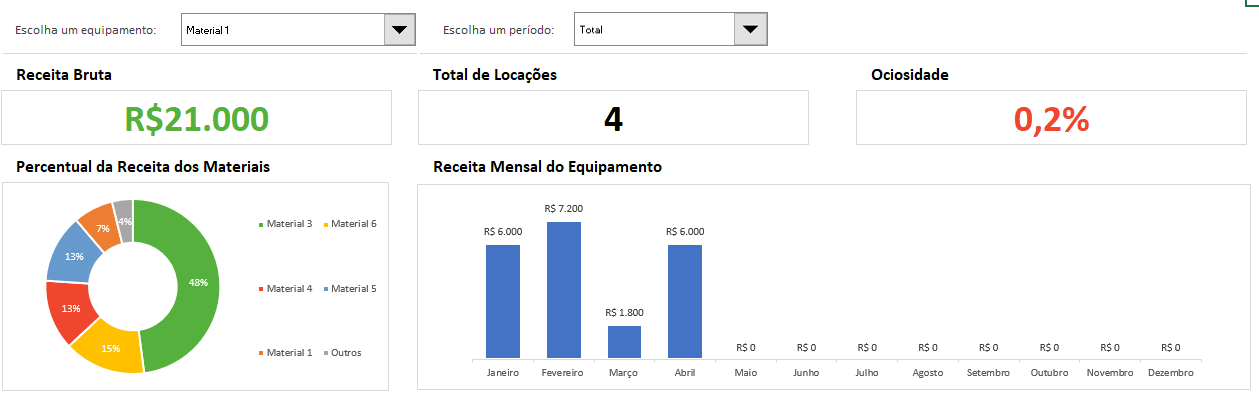Click the Março R$ 1.800 bar
Viewport: 1259px width, 394px height.
click(x=624, y=342)
